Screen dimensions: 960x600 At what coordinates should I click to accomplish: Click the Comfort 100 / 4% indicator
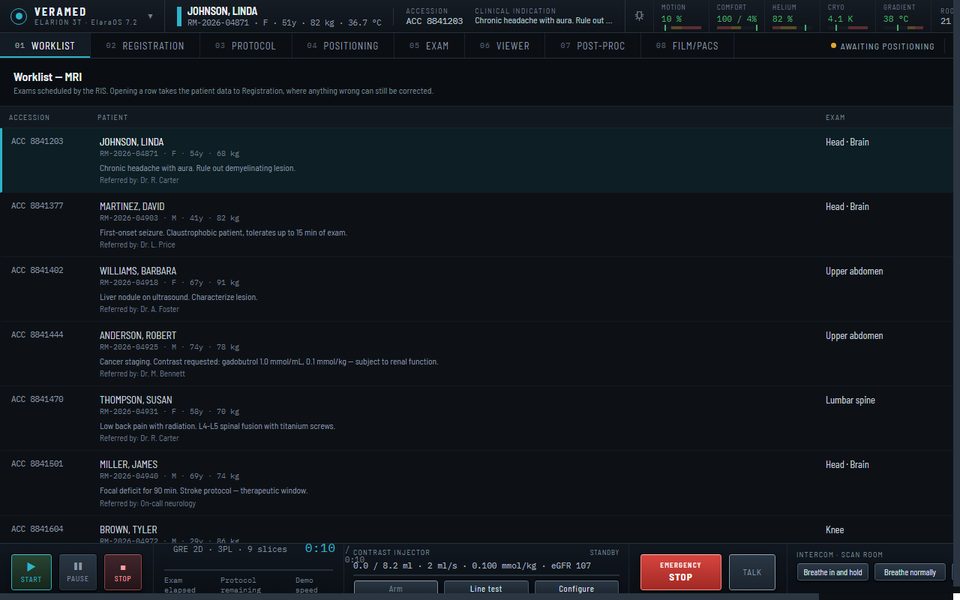[737, 17]
